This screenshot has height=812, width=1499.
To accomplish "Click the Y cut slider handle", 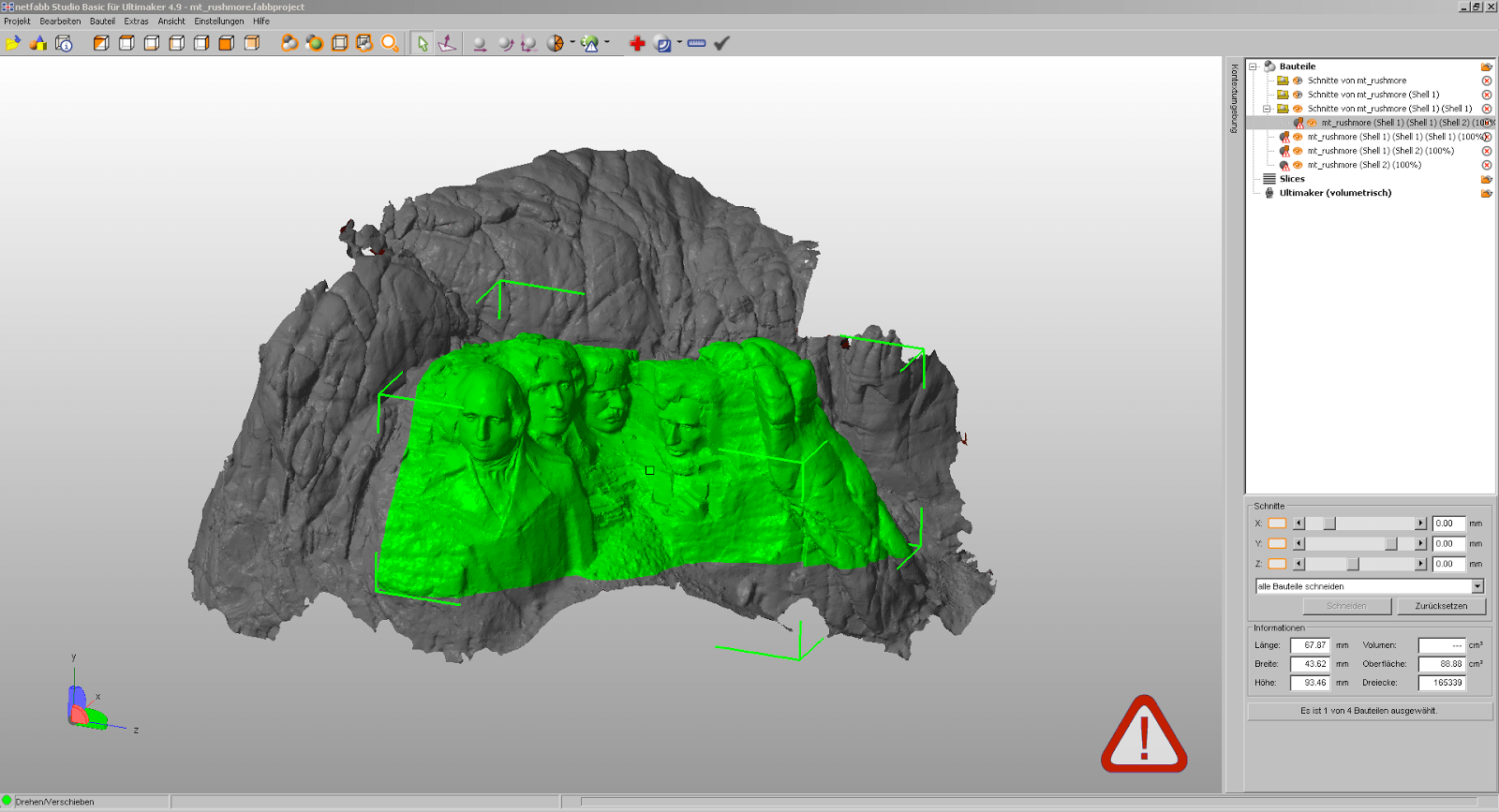I will click(x=1391, y=544).
